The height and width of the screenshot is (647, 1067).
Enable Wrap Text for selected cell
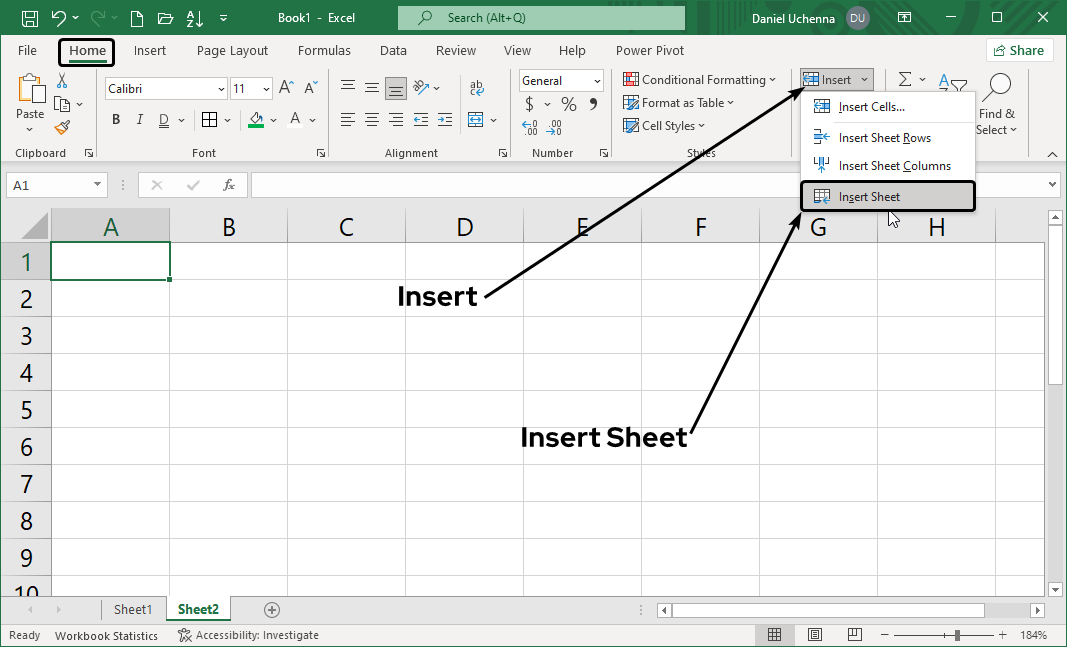pos(477,88)
